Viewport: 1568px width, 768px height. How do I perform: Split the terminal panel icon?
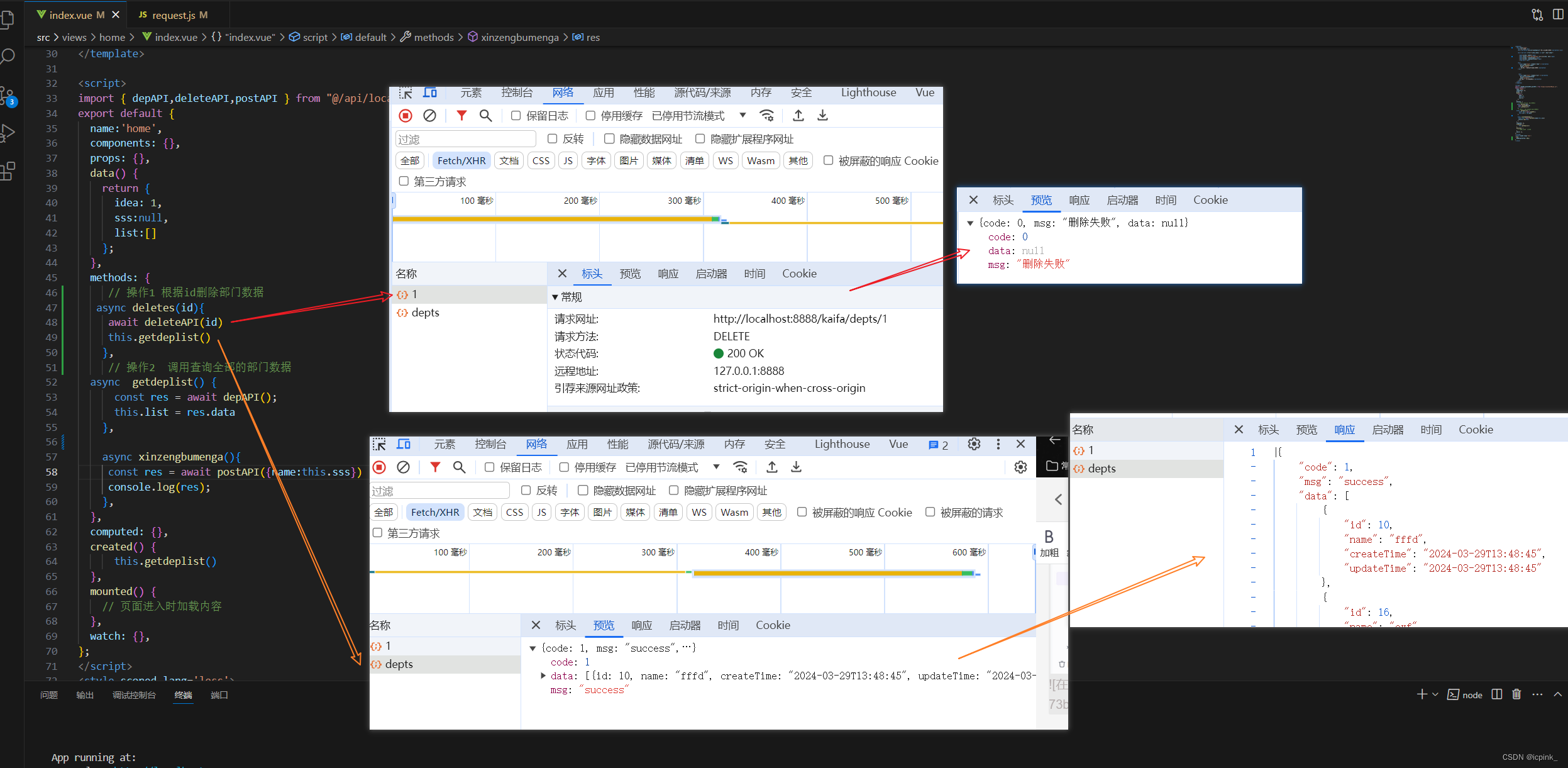pyautogui.click(x=1497, y=694)
